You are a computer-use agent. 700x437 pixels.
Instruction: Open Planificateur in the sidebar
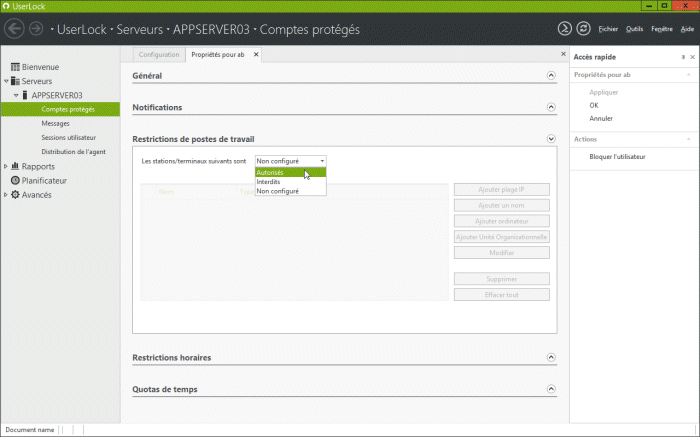pos(44,180)
